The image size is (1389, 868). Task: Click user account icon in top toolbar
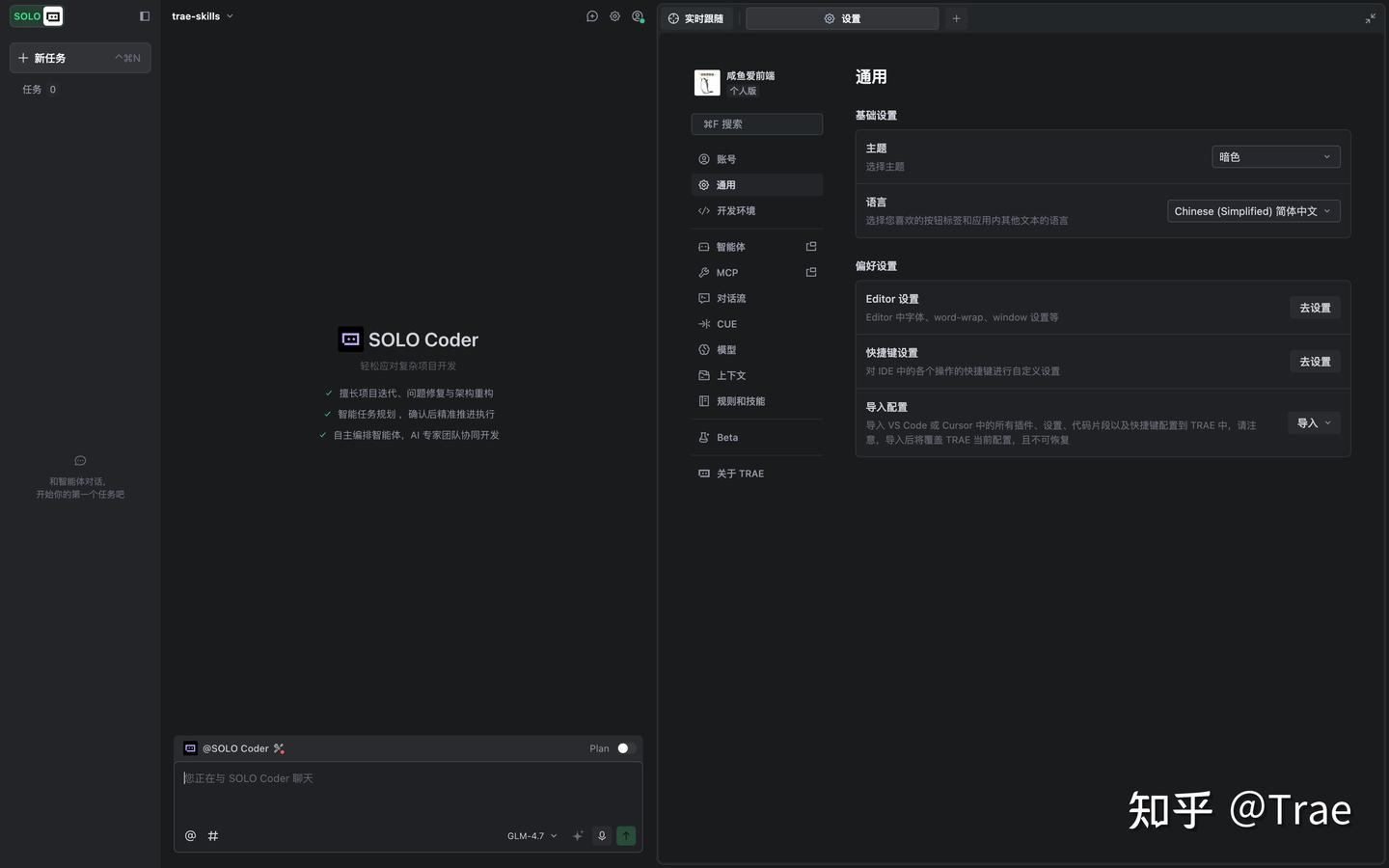(638, 16)
